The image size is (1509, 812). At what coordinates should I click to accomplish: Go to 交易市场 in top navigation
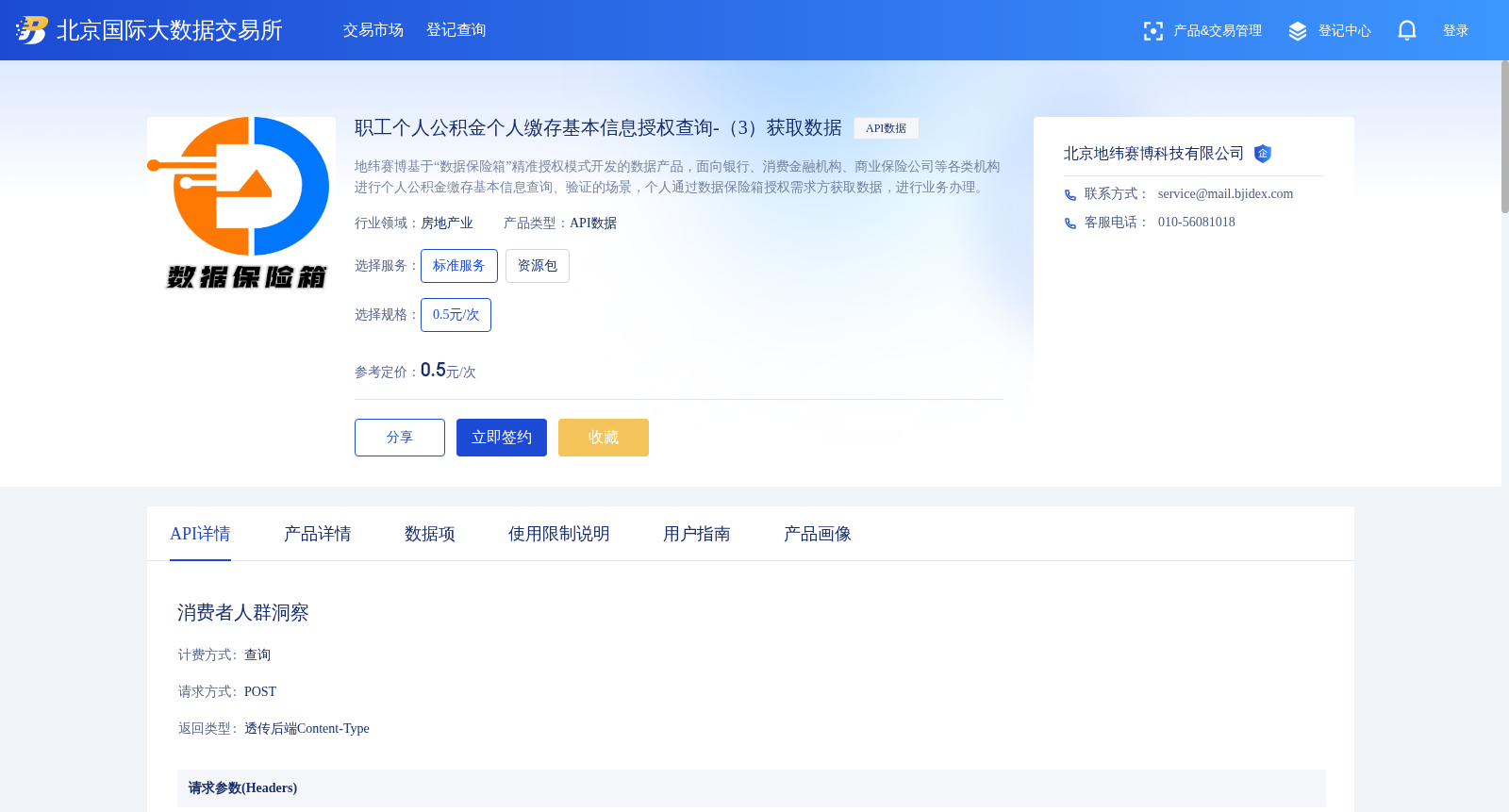coord(373,30)
